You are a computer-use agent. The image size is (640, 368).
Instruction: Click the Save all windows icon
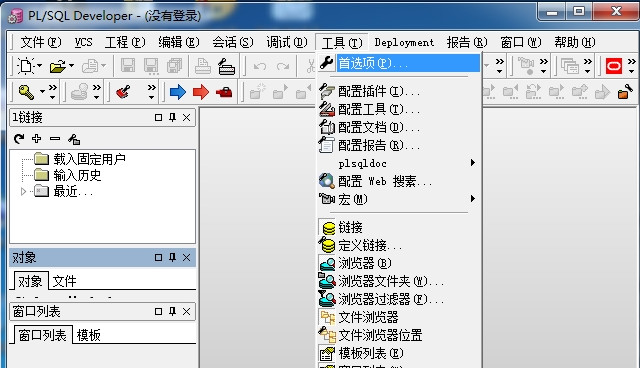[x=175, y=66]
